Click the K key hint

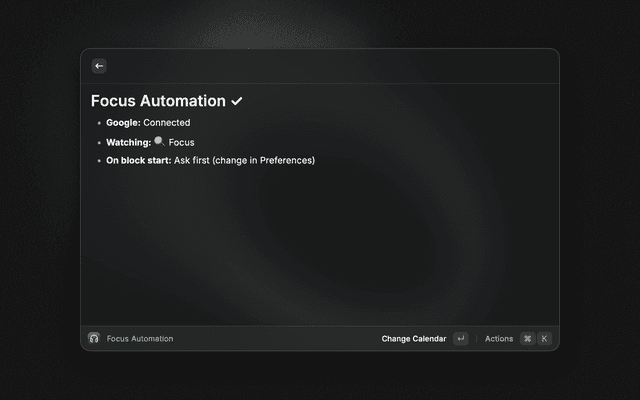[544, 338]
